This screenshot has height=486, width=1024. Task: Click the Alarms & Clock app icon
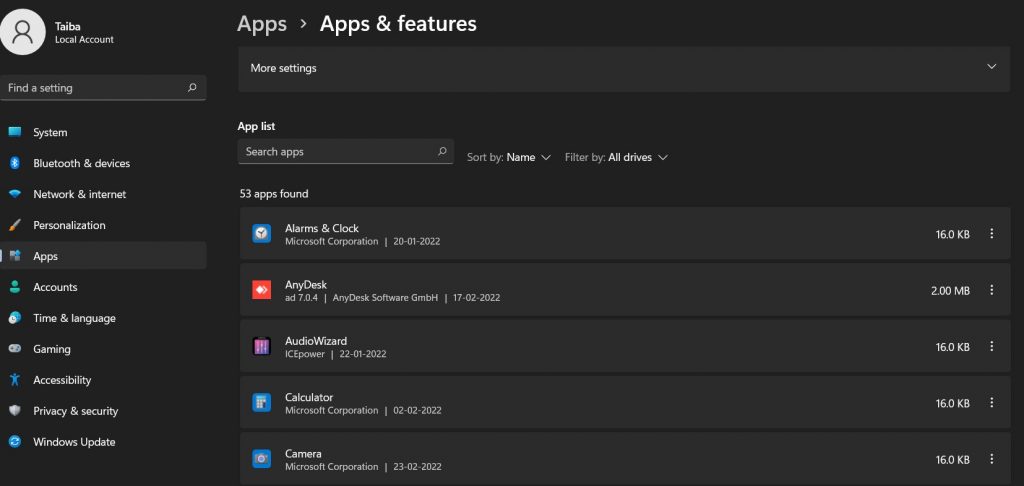[261, 234]
